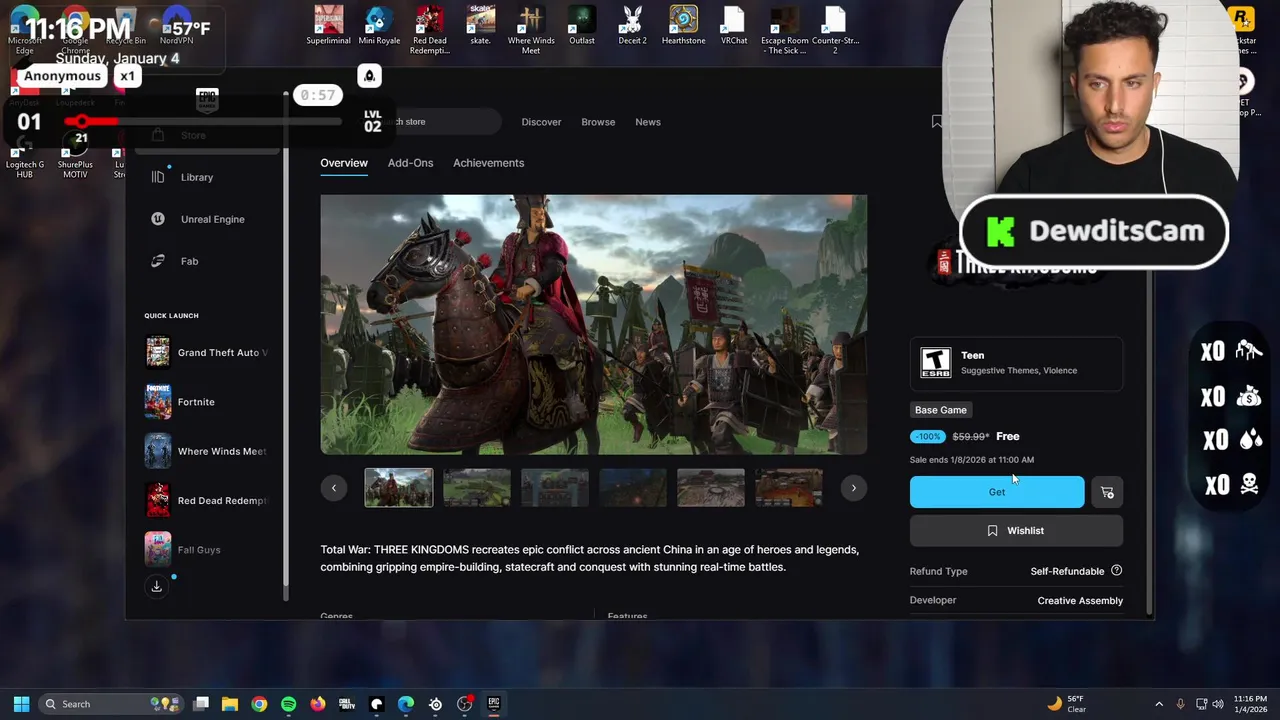The width and height of the screenshot is (1280, 720).
Task: Click the taskbar clock and date
Action: [x=1250, y=704]
